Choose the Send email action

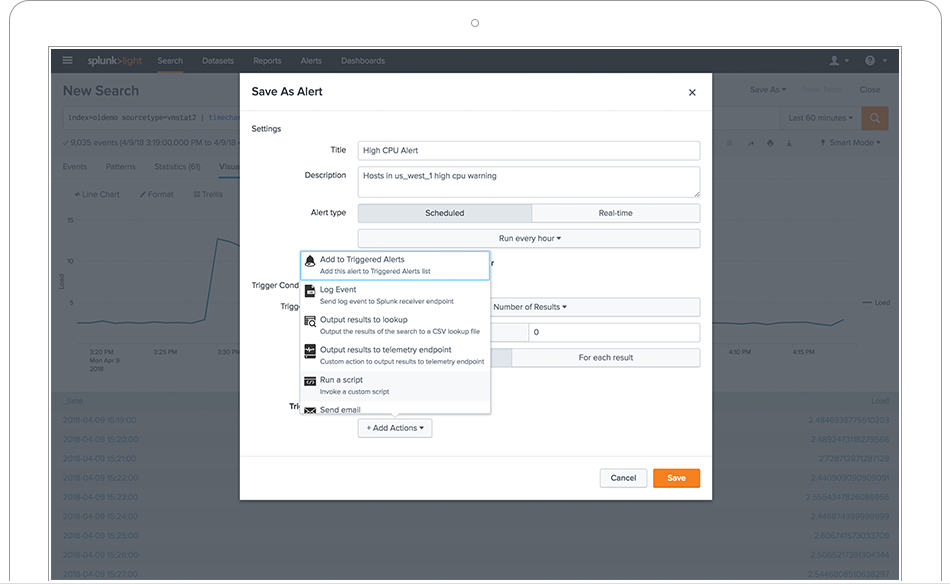point(395,409)
